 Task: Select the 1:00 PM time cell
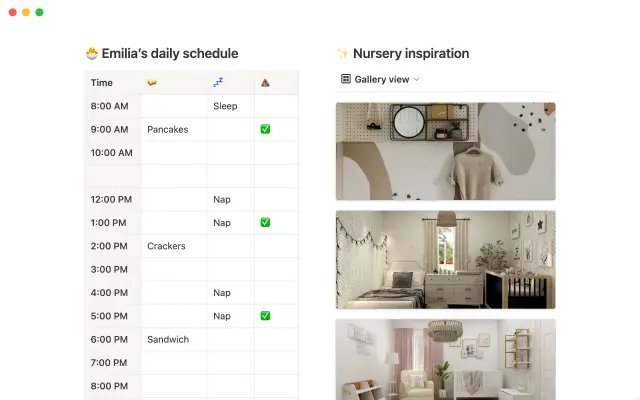[x=113, y=223]
